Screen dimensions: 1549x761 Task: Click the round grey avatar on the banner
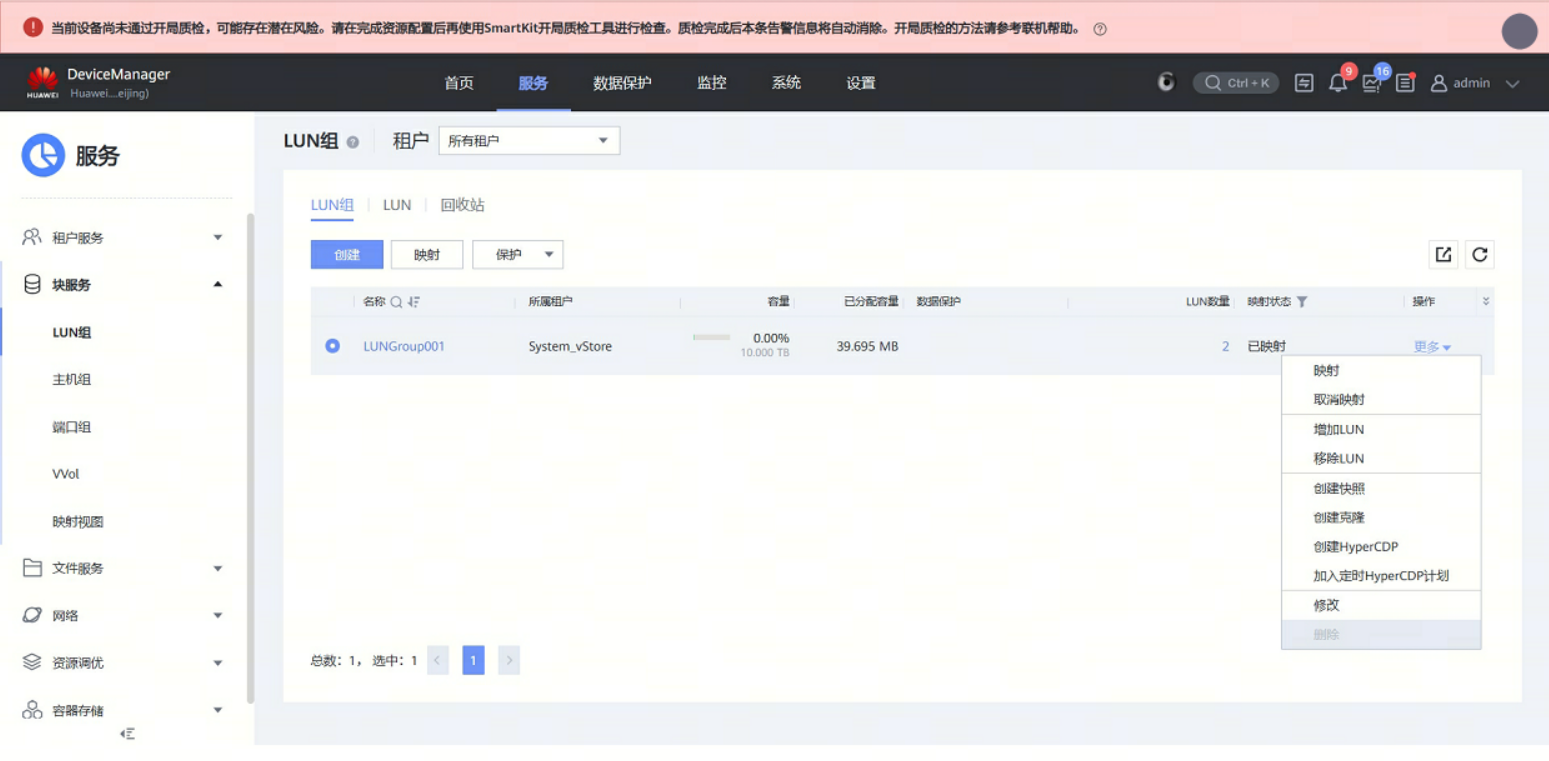(x=1519, y=32)
